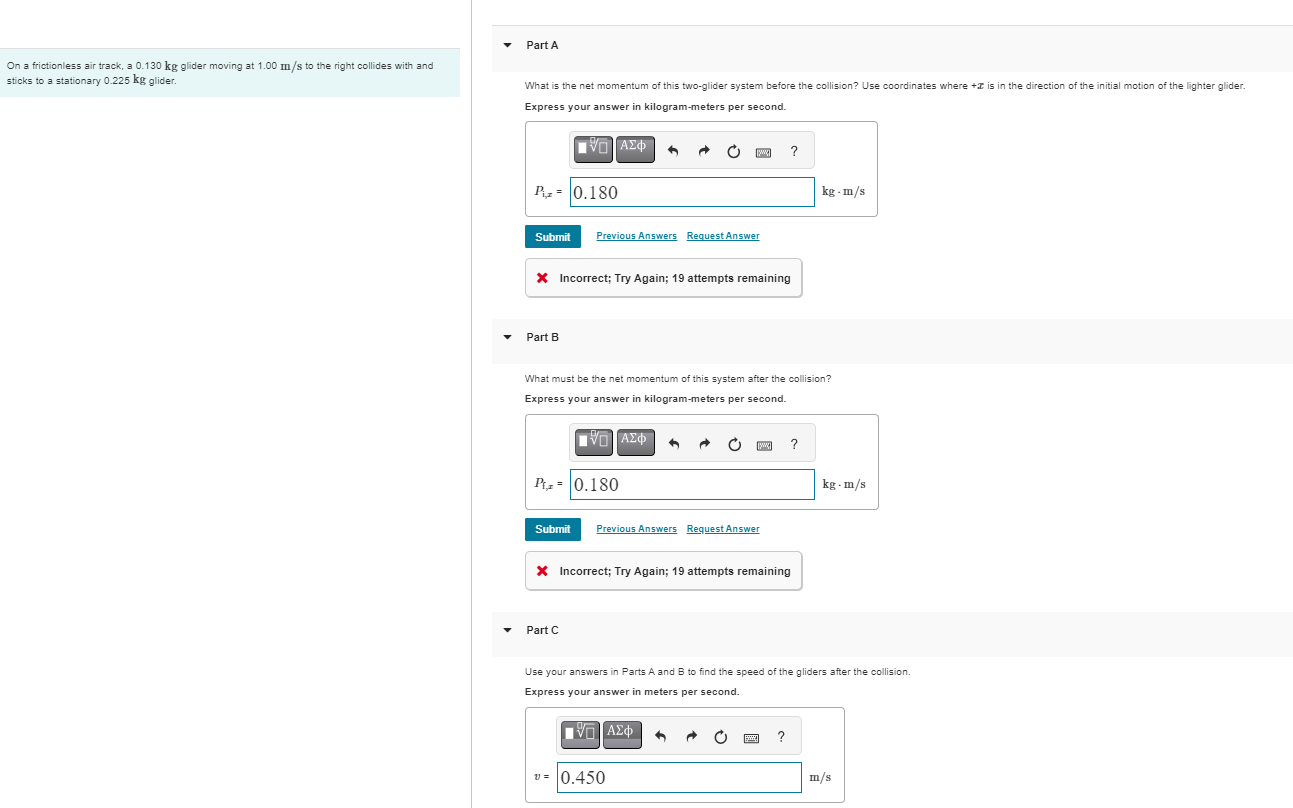Viewport: 1293px width, 808px height.
Task: Click the Part B question about net momentum
Action: [x=677, y=379]
